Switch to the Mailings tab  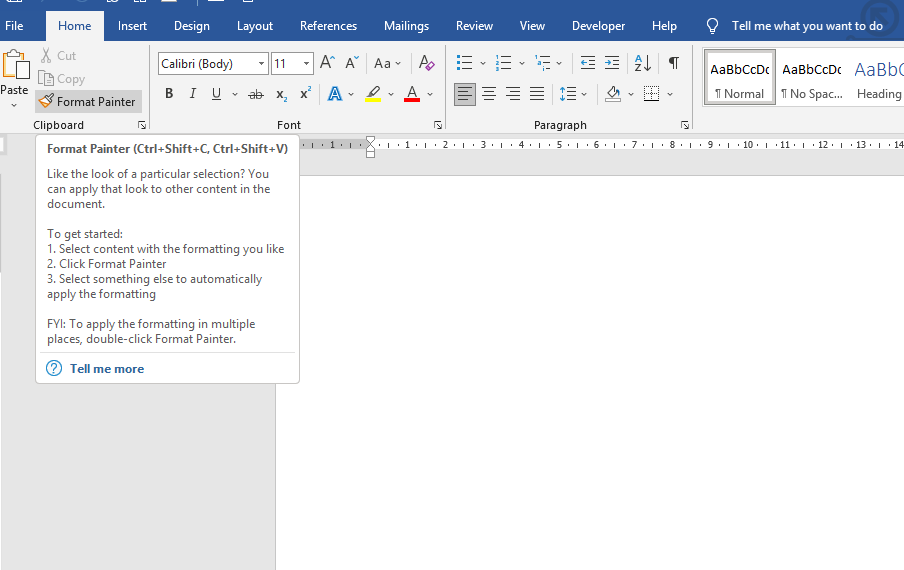406,26
